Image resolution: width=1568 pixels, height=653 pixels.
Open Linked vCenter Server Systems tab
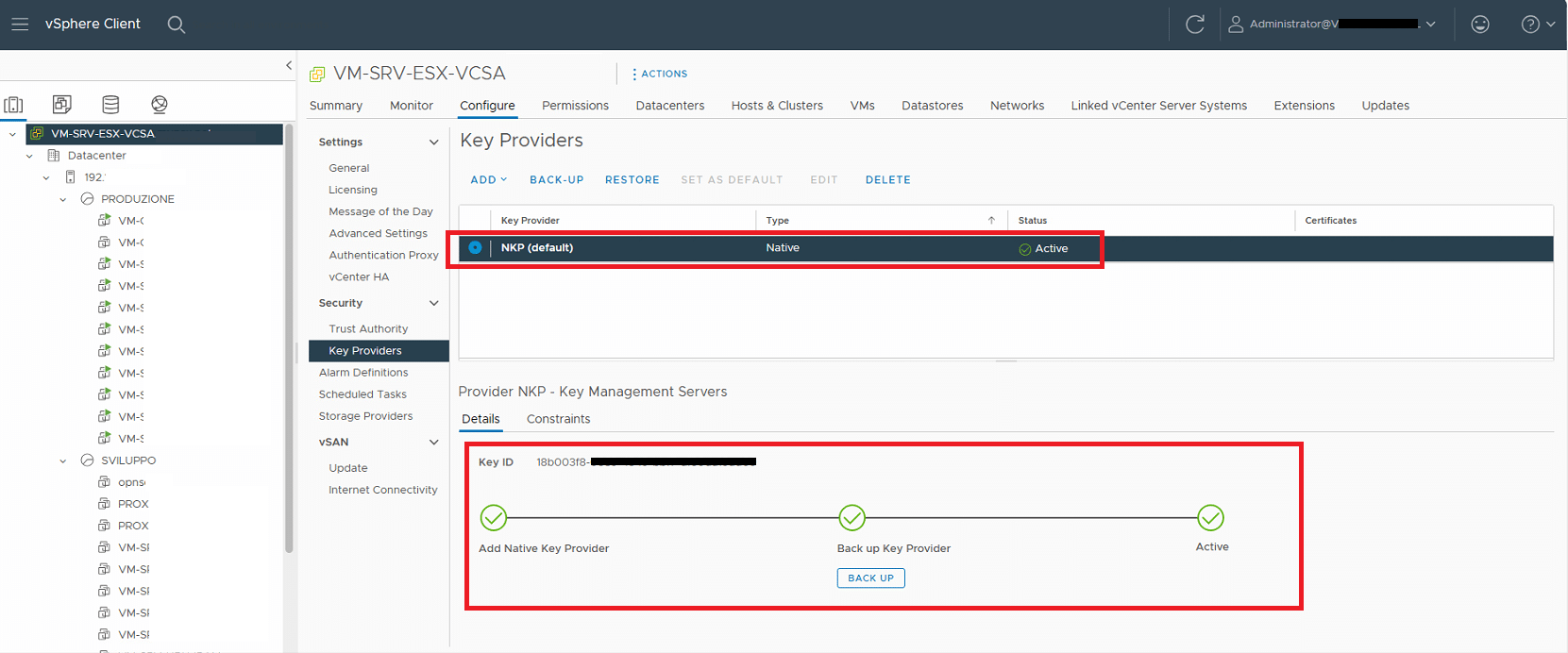point(1159,106)
